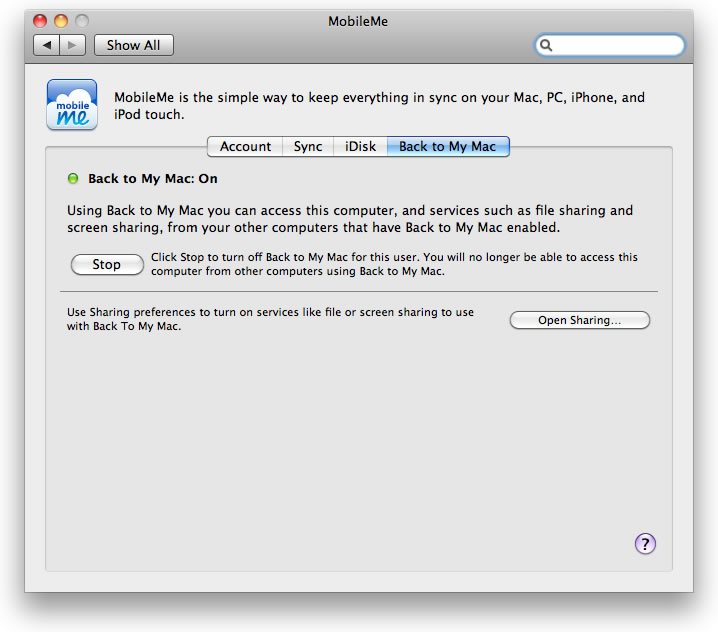This screenshot has height=632, width=718.
Task: Open help with the question mark button
Action: click(645, 544)
